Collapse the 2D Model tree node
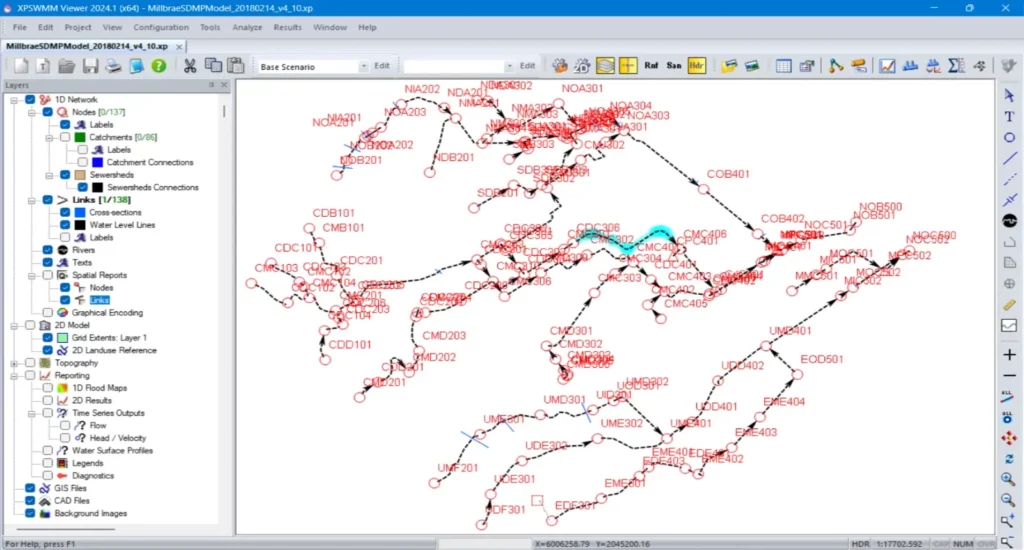This screenshot has width=1024, height=550. coord(14,325)
